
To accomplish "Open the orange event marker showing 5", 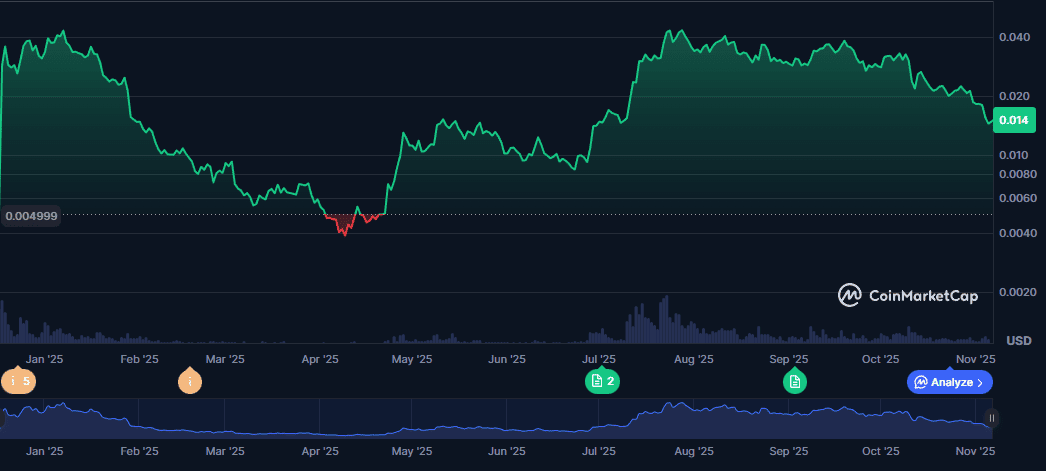I will pyautogui.click(x=17, y=381).
